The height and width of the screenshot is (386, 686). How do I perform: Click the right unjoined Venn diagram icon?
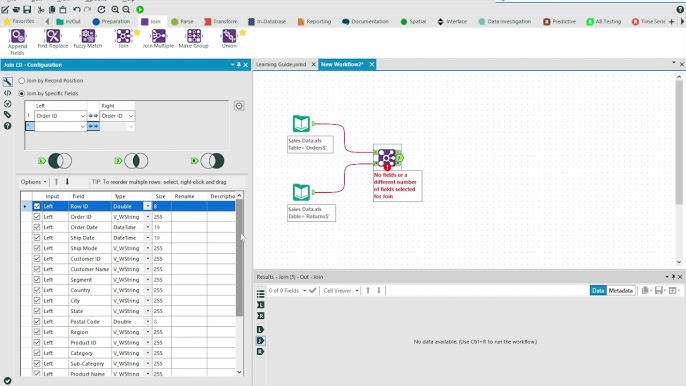pyautogui.click(x=213, y=161)
